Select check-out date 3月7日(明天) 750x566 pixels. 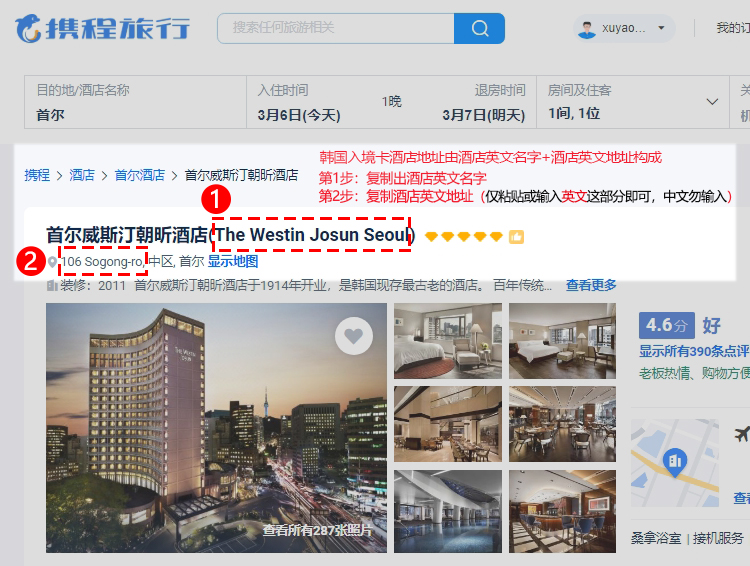click(x=484, y=115)
